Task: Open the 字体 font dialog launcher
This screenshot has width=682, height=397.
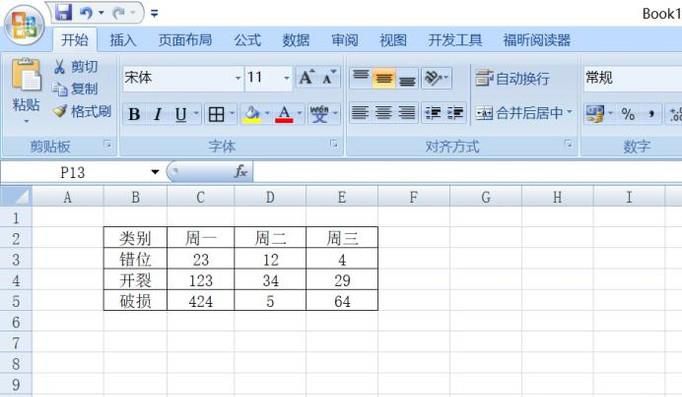Action: click(x=334, y=143)
